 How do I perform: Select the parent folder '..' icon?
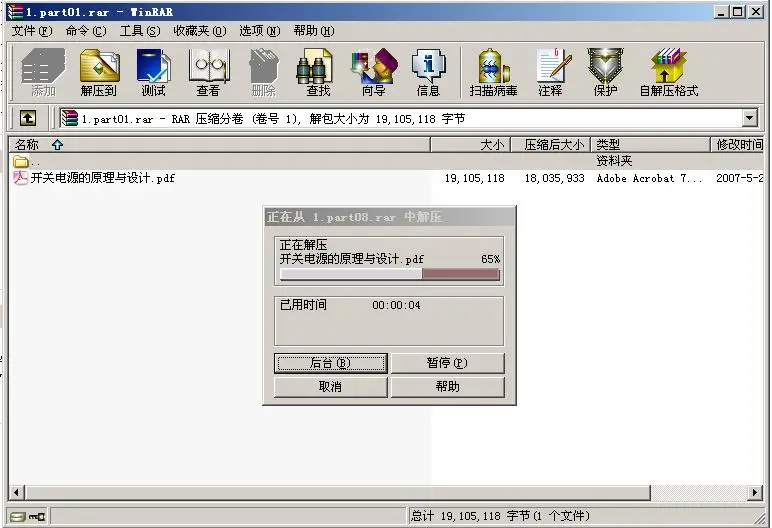tap(20, 161)
